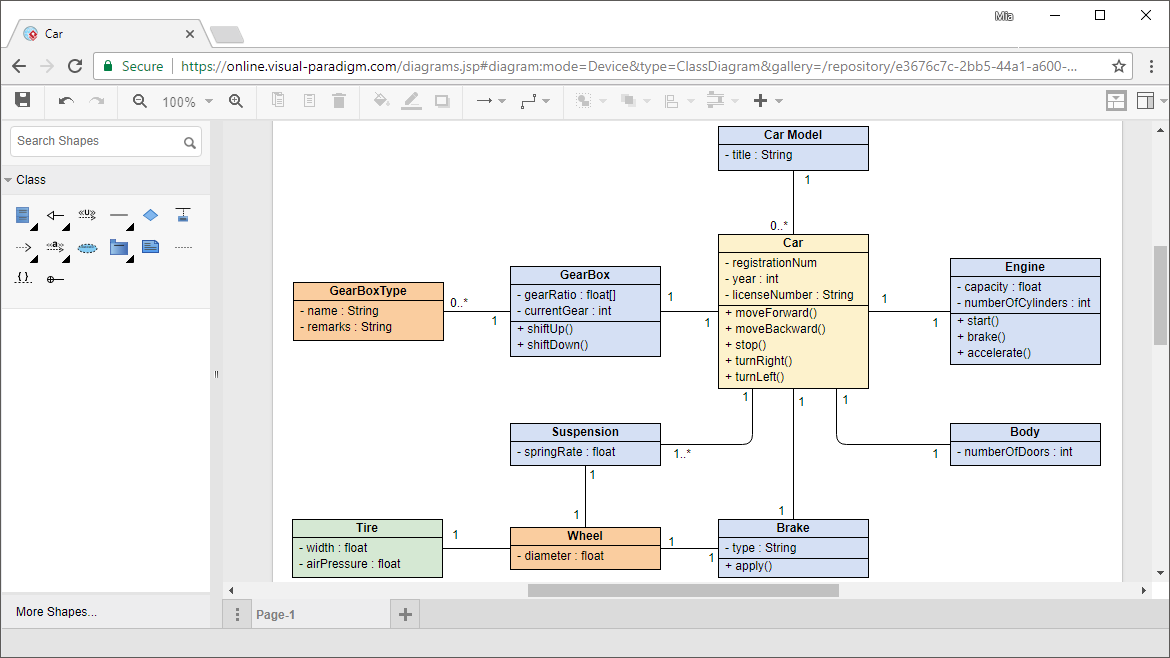This screenshot has width=1170, height=658.
Task: Pick the Abstraction «a» arrow shape
Action: coord(55,246)
